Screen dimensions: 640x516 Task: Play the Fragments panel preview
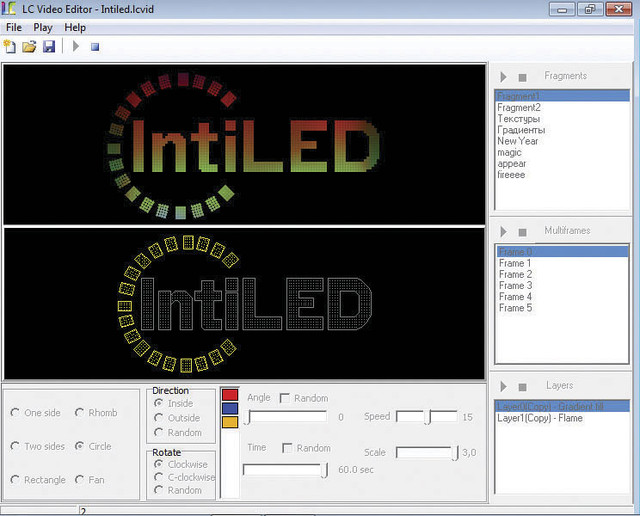click(503, 77)
